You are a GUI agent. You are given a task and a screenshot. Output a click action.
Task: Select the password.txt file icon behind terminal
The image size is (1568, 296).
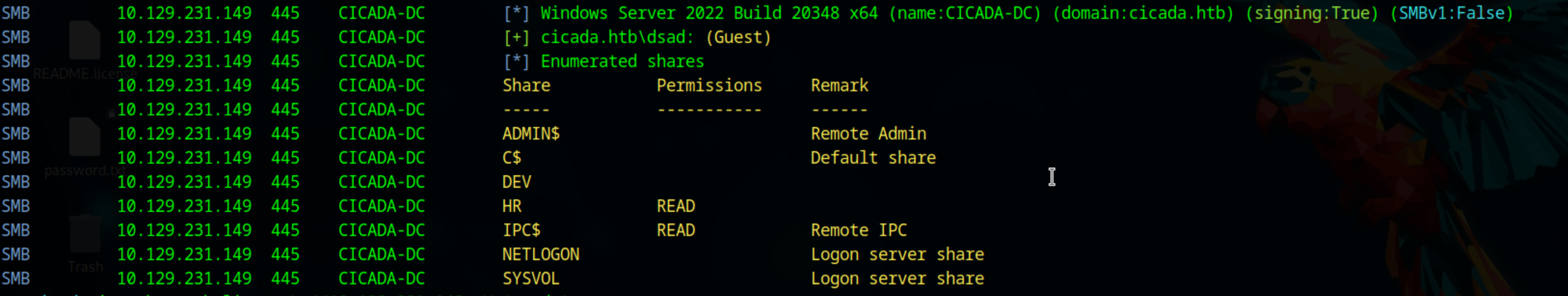pos(85,137)
